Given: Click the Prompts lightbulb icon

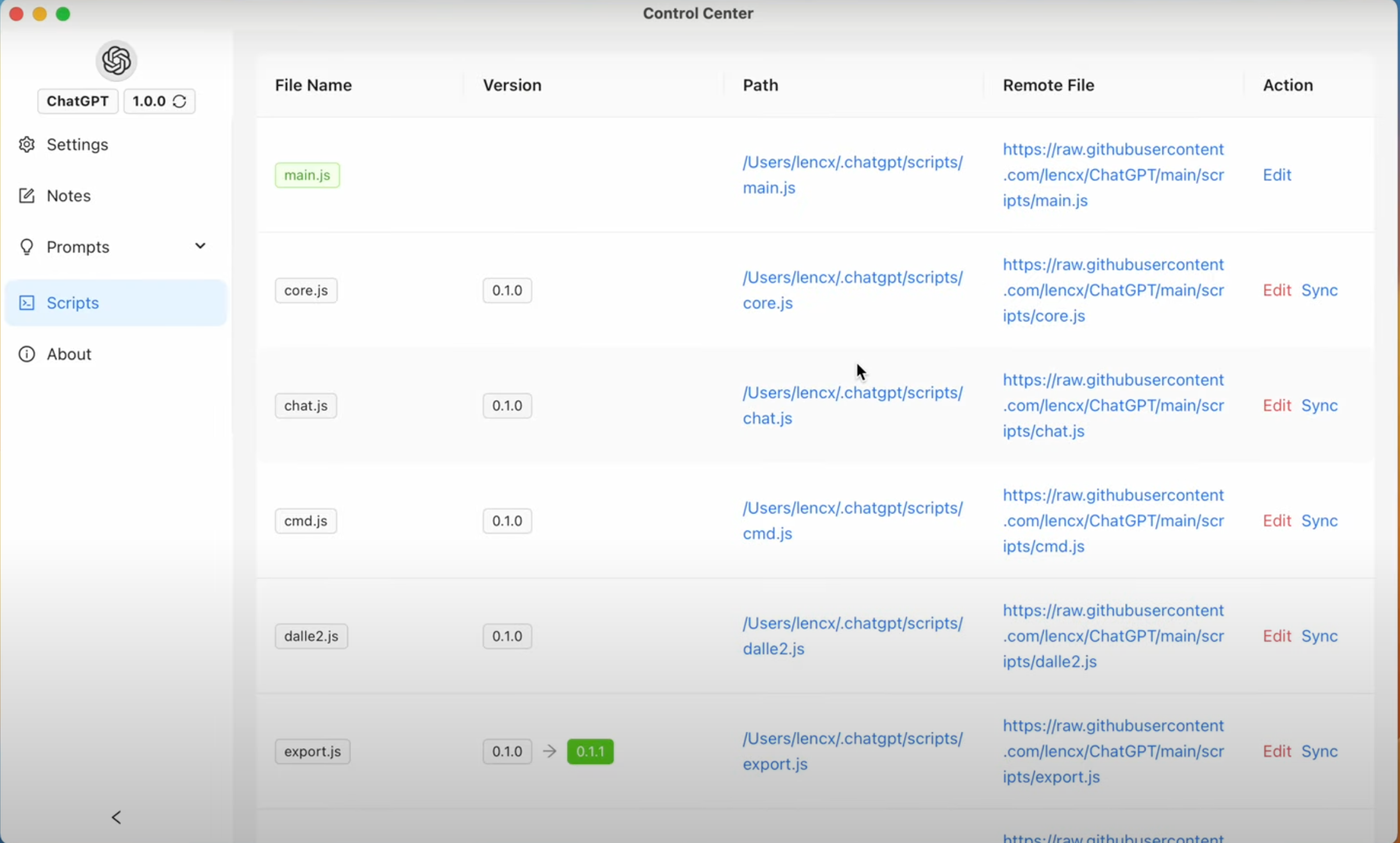Looking at the screenshot, I should 27,247.
